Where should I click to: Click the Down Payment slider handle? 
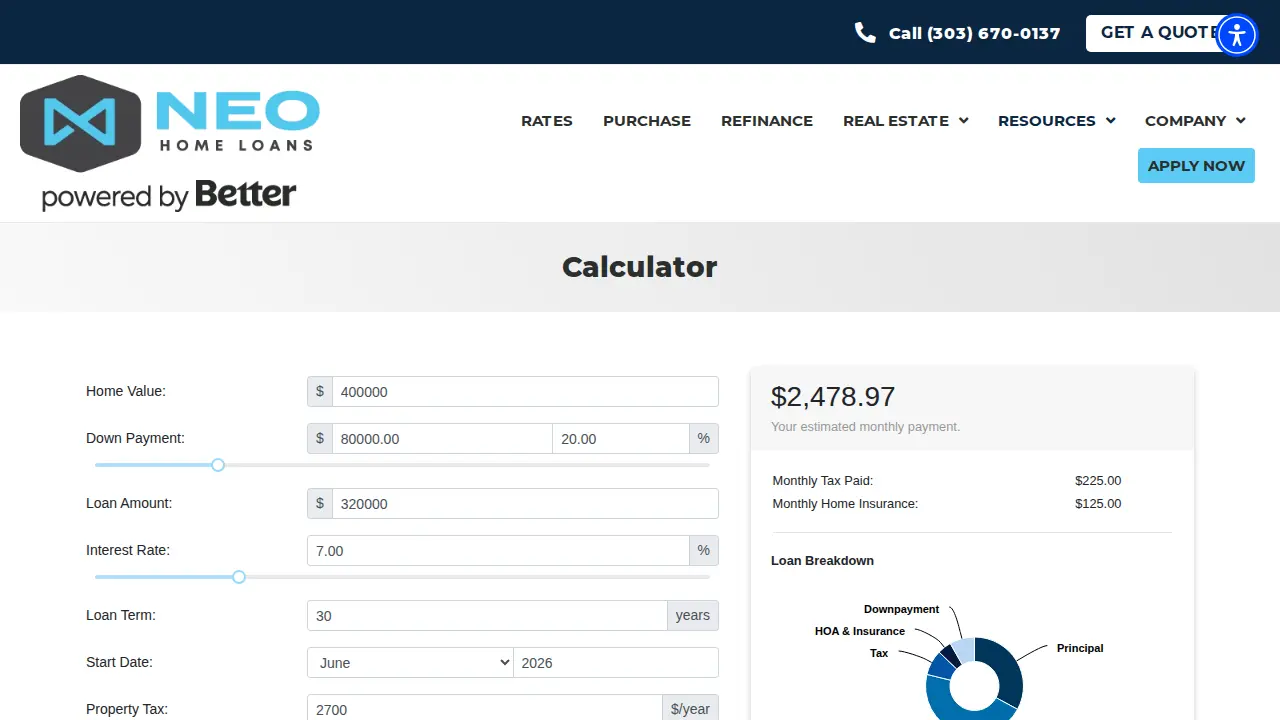click(218, 465)
